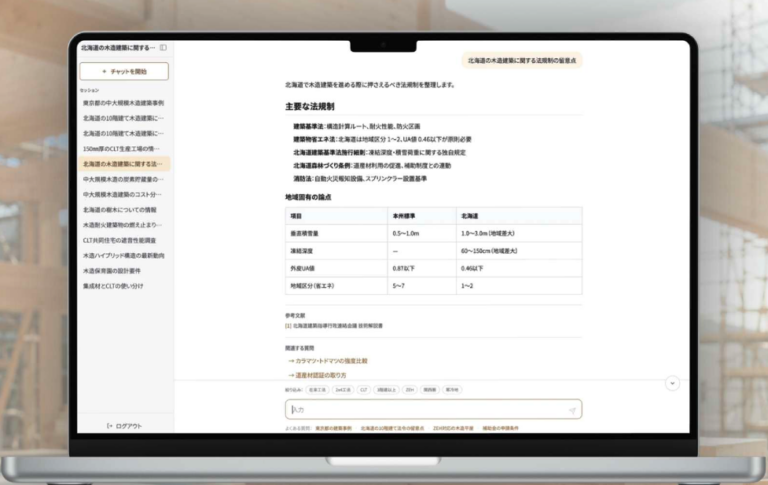
Task: Open session 木造耐火建築物の燃え止まり…
Action: (123, 225)
